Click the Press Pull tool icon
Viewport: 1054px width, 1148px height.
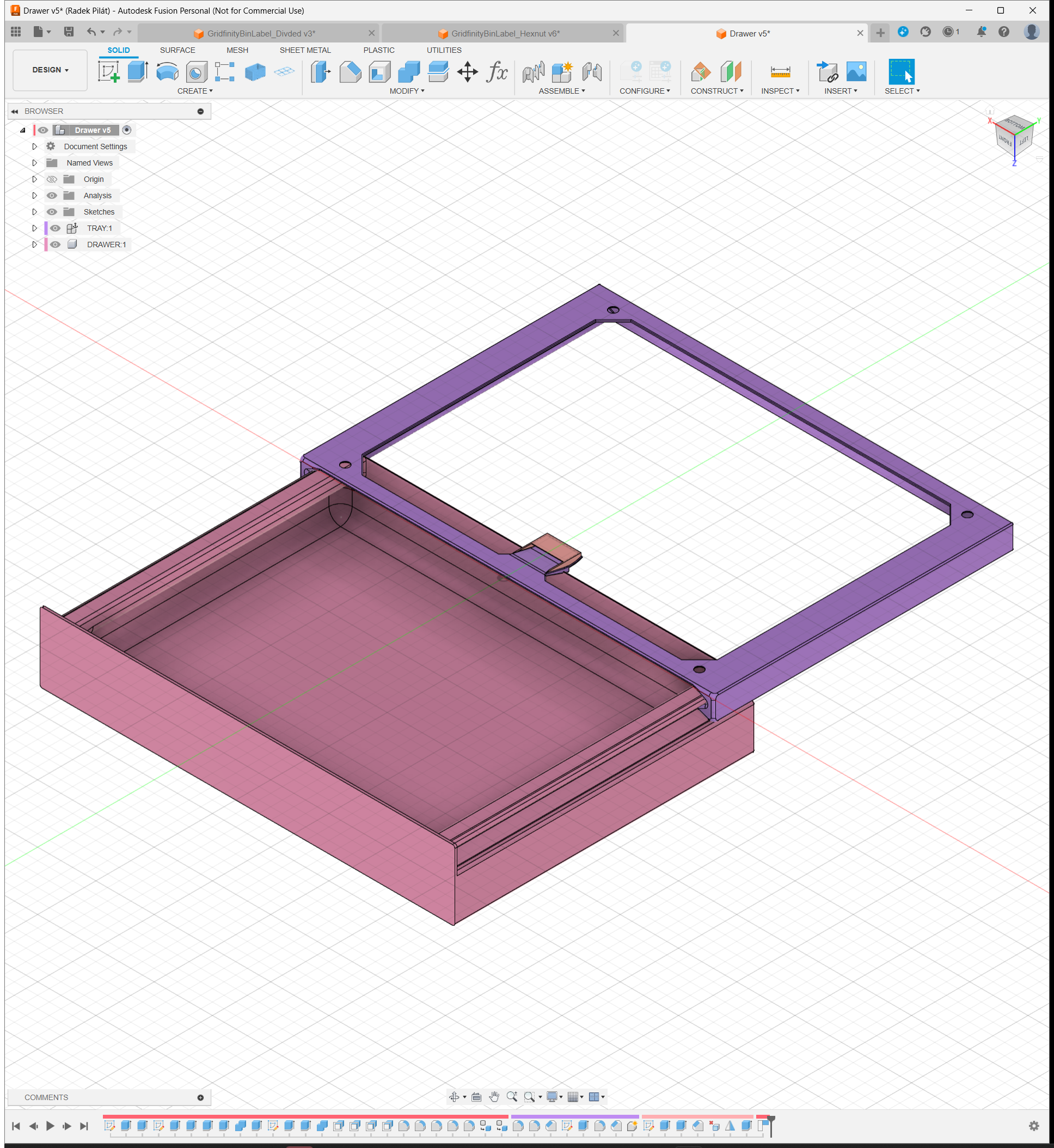point(321,72)
